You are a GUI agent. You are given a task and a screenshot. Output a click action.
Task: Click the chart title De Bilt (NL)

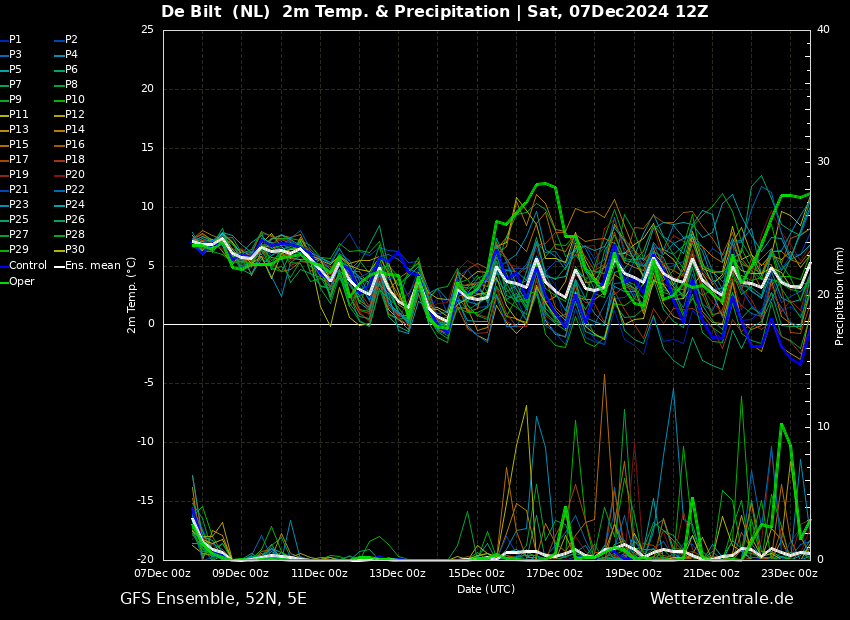pos(218,12)
